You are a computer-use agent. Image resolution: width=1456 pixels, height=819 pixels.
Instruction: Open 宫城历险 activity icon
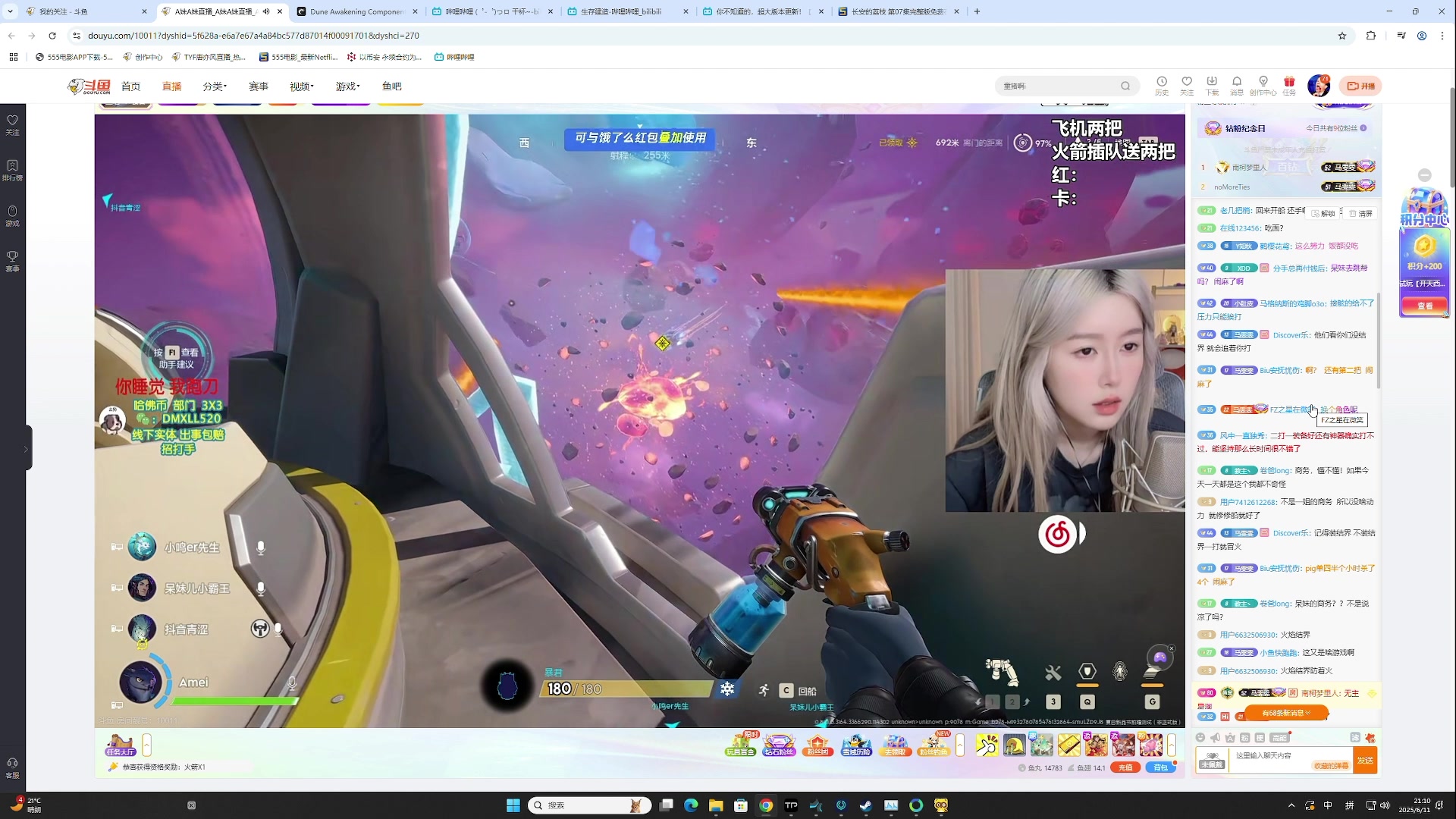(856, 745)
